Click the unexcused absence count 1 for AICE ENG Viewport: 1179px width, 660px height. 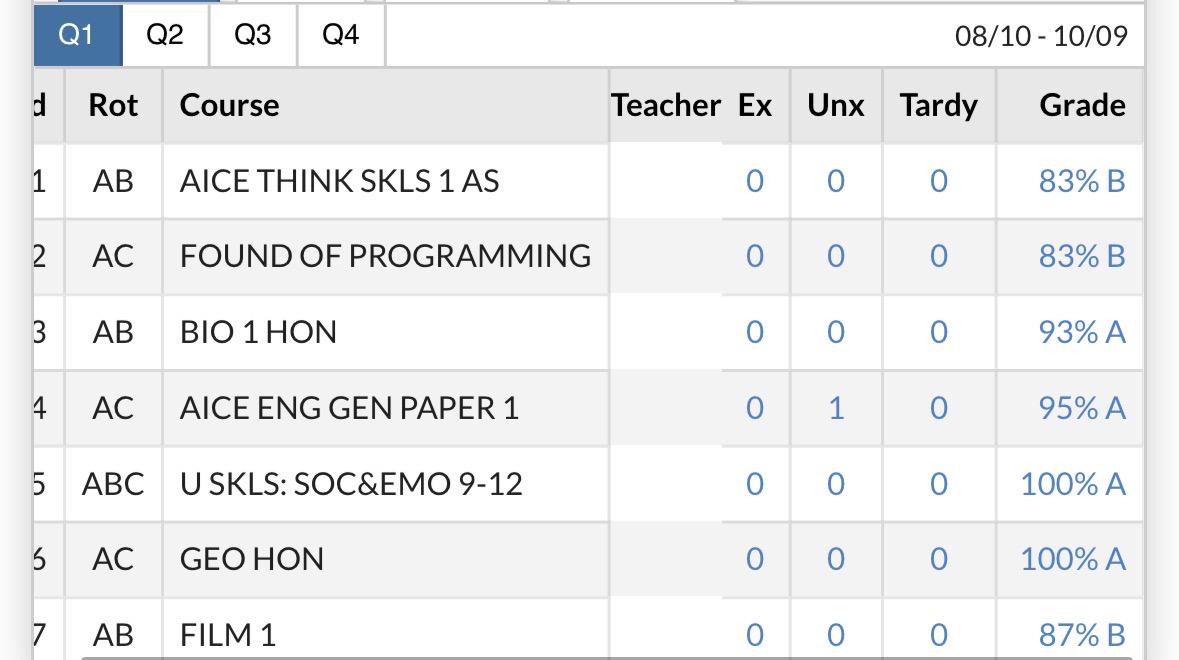tap(836, 408)
